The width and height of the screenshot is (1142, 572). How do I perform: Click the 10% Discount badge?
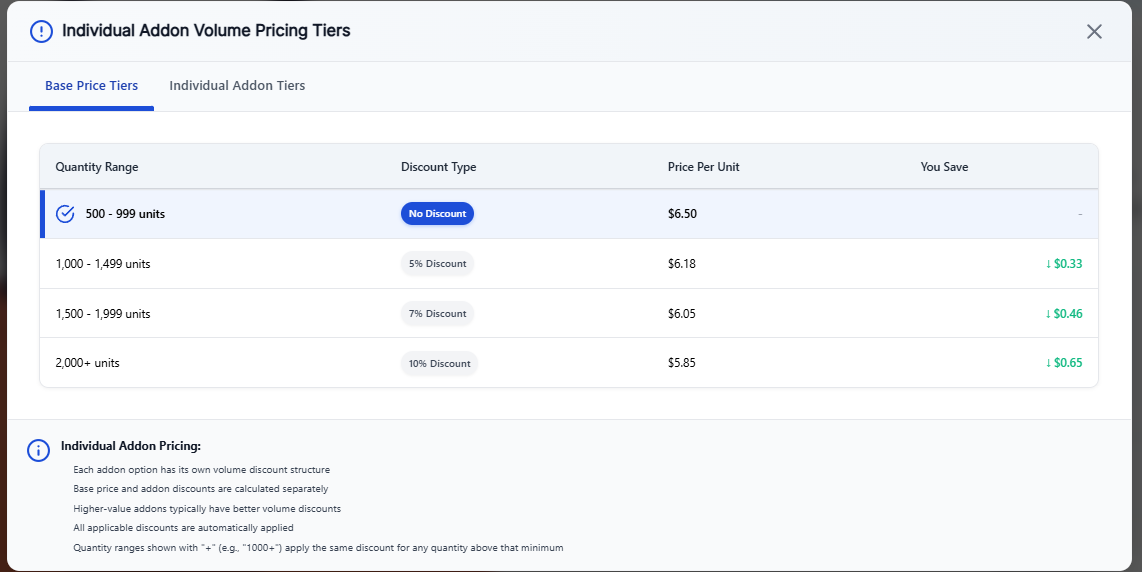click(x=439, y=363)
